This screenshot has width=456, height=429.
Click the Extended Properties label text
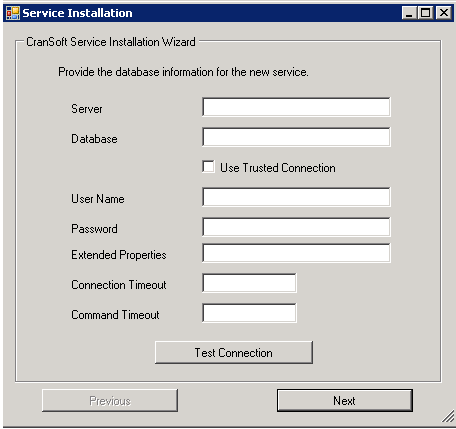(x=119, y=255)
